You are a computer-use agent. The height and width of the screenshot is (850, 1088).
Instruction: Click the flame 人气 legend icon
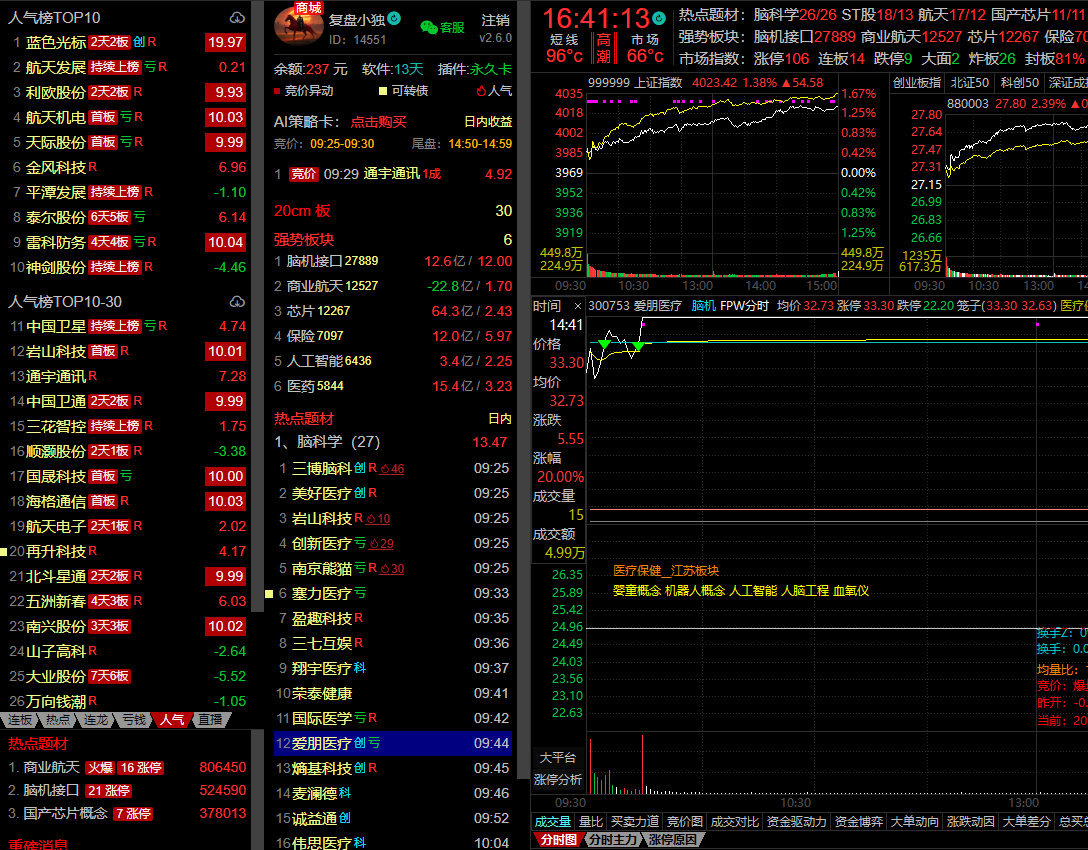pyautogui.click(x=480, y=91)
